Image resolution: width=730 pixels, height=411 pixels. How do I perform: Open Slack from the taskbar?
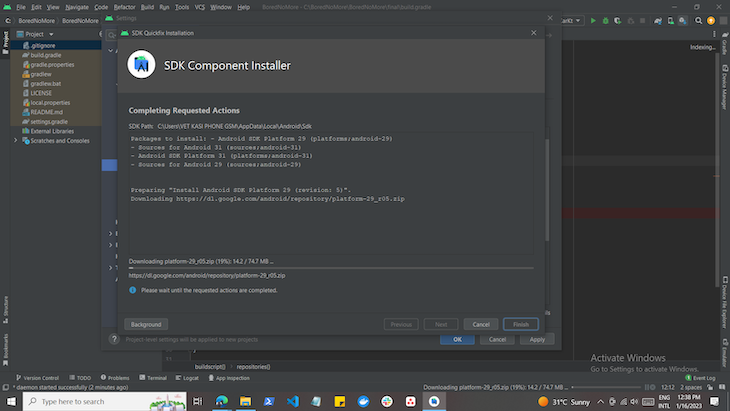386,401
